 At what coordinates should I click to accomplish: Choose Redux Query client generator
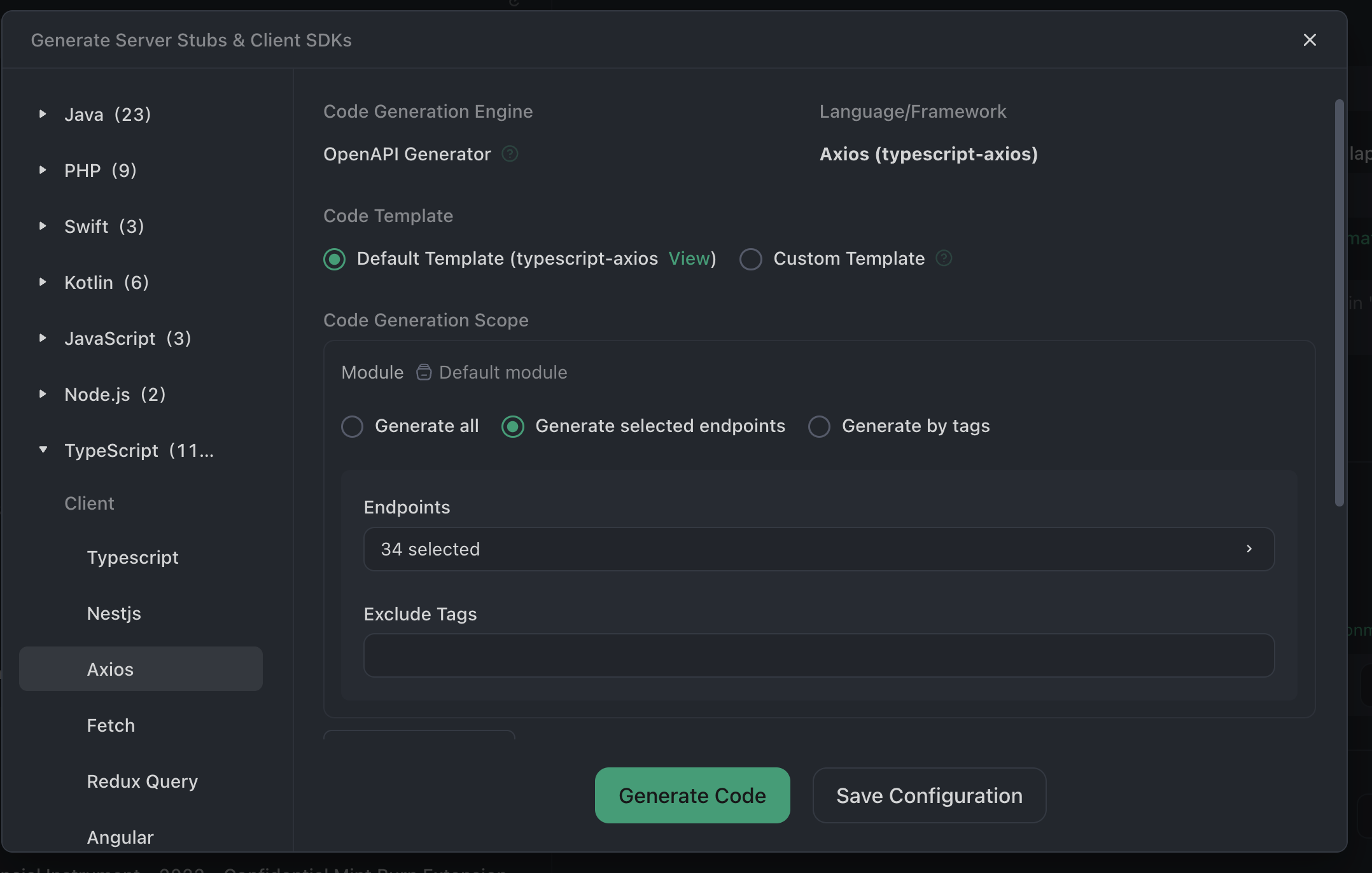coord(142,781)
